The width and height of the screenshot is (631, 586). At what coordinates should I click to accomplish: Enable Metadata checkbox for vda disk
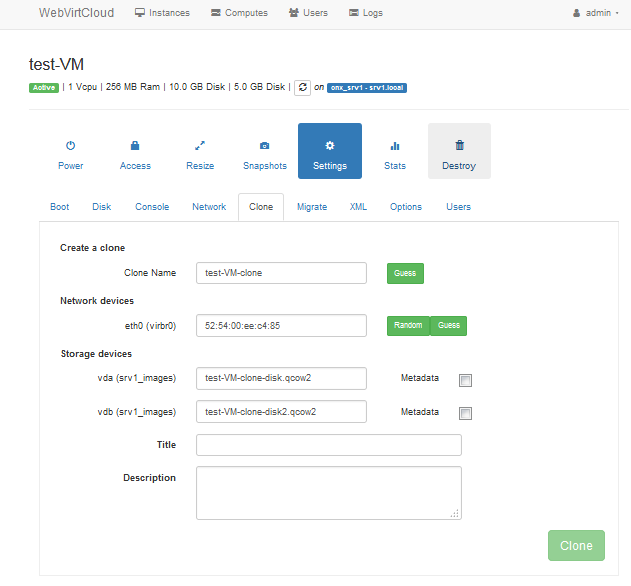click(x=465, y=380)
